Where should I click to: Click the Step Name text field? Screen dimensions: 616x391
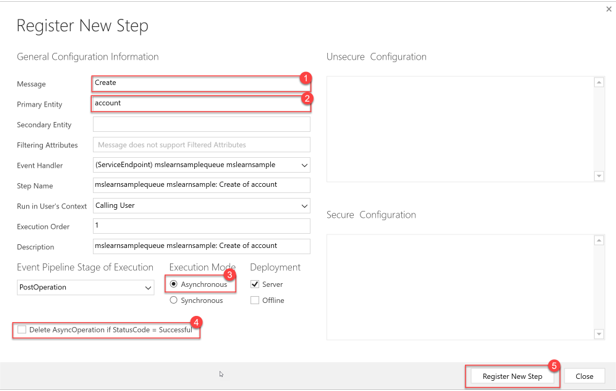point(202,185)
